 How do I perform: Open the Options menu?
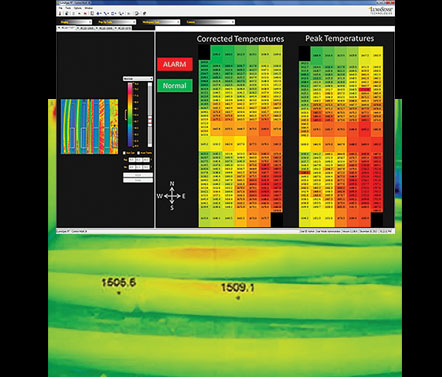coord(78,8)
